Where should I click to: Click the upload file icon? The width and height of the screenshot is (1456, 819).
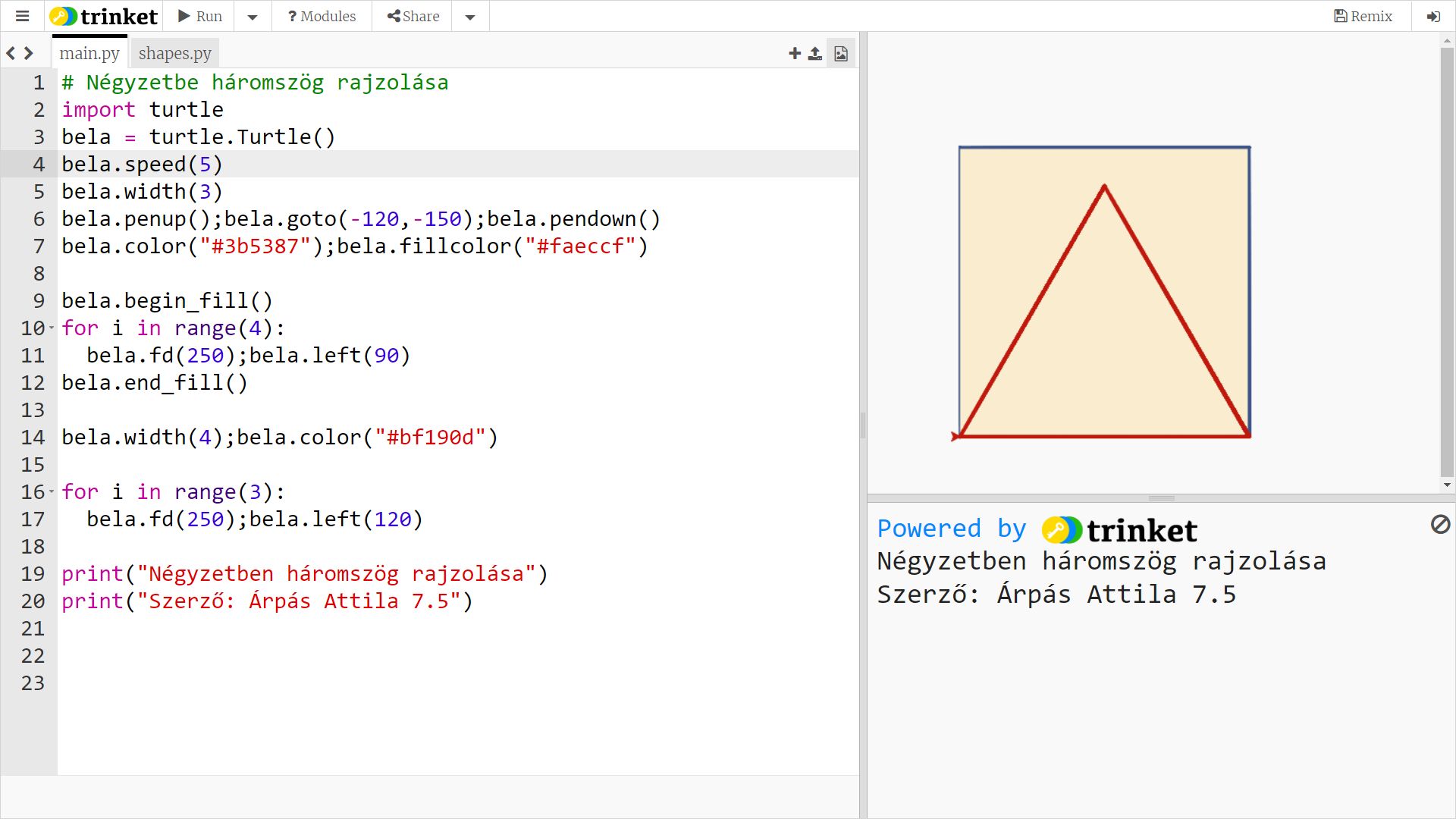pos(815,53)
